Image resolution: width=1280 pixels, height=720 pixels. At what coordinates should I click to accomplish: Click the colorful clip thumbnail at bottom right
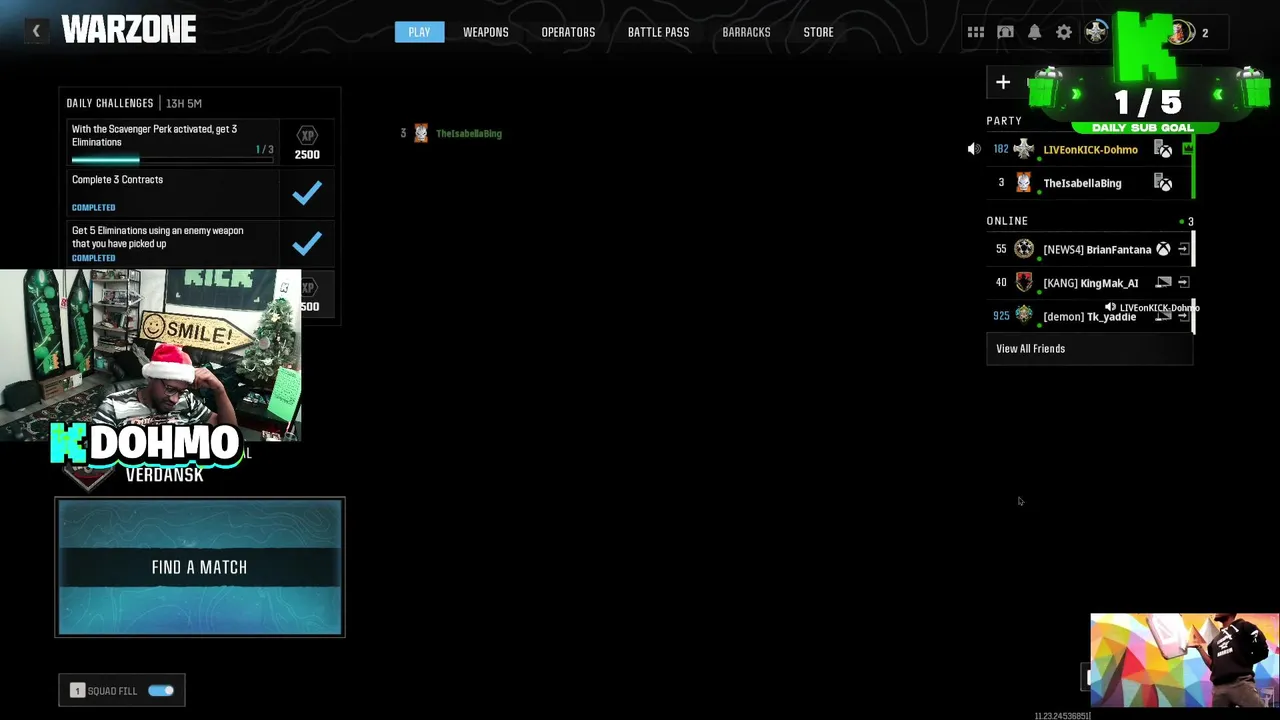(1184, 660)
